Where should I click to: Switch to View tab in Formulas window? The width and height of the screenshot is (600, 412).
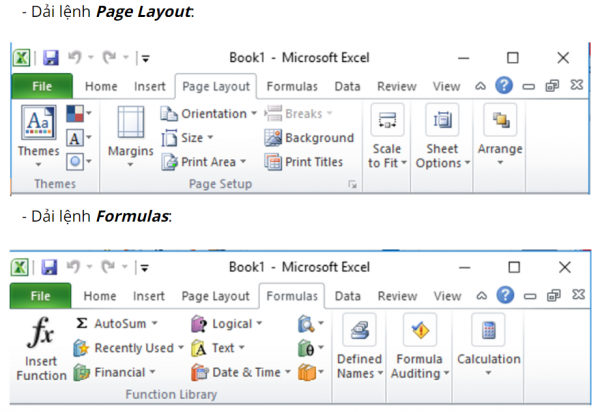447,296
